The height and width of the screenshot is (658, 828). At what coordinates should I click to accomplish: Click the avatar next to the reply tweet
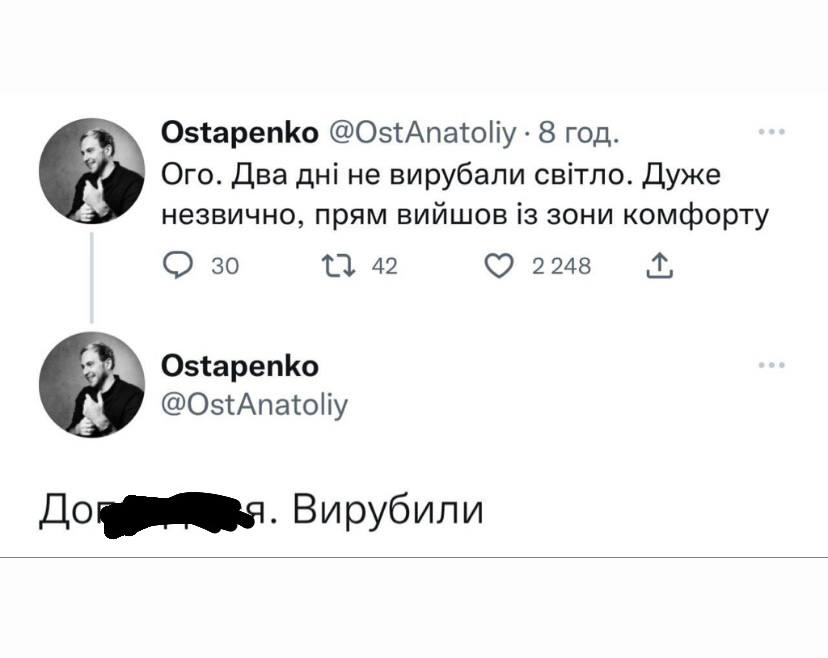[91, 384]
